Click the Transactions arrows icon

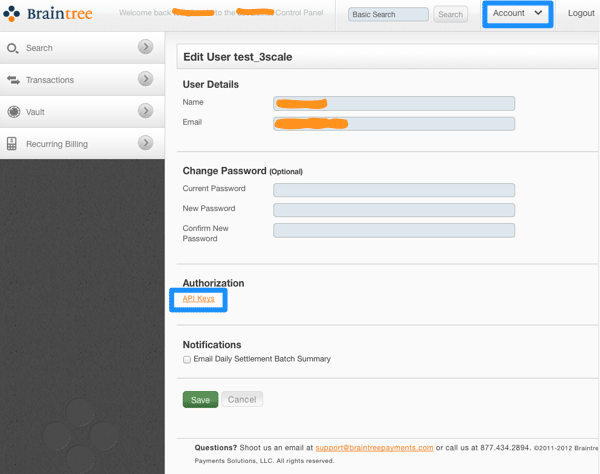coord(13,80)
